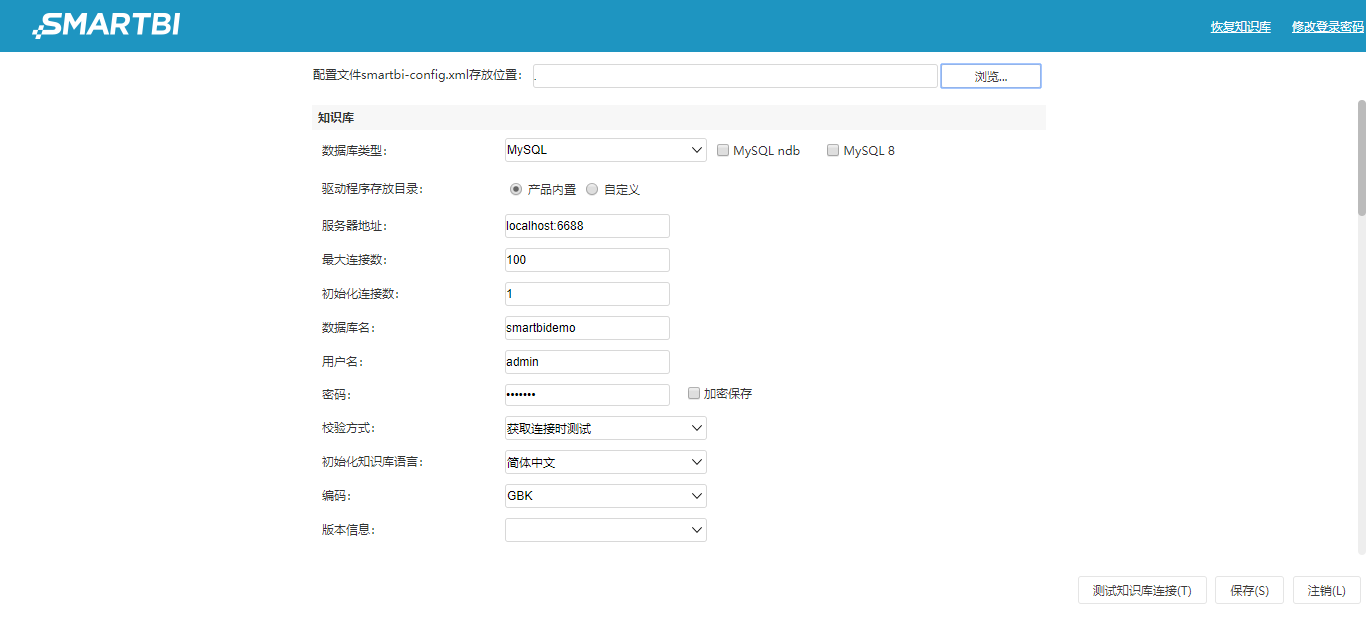
Task: Open the 校验方式 dropdown
Action: [606, 428]
